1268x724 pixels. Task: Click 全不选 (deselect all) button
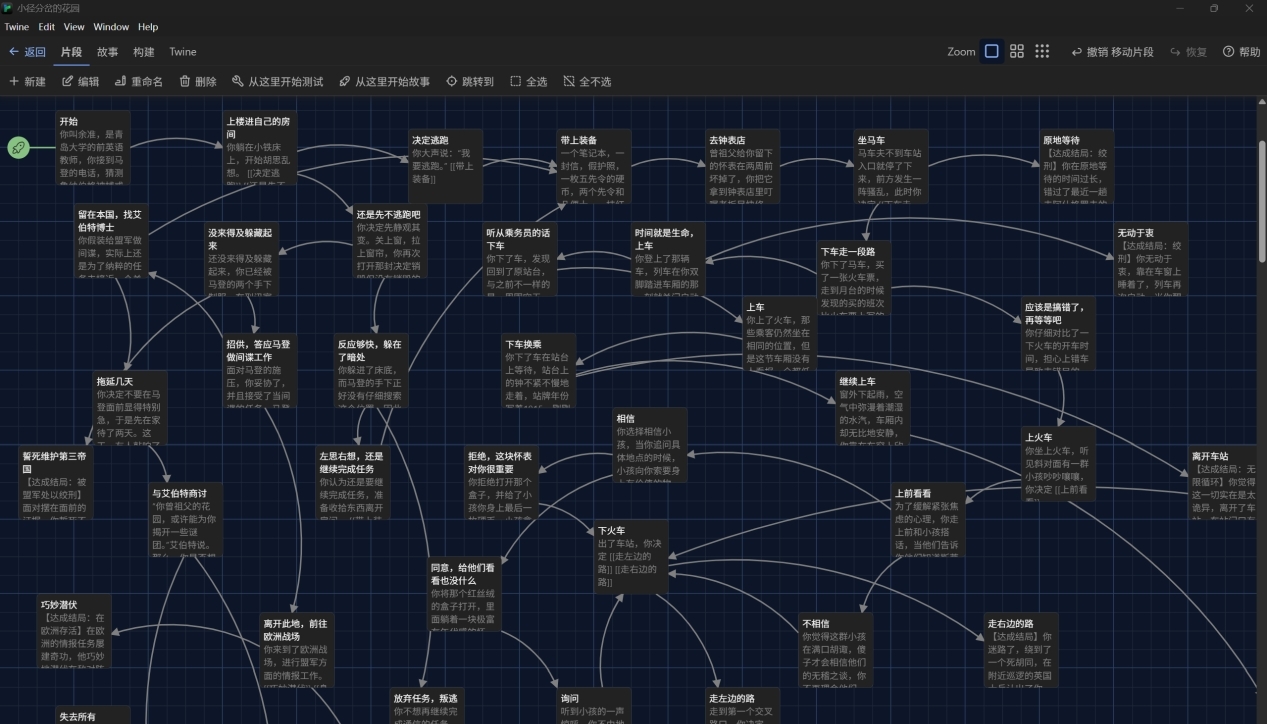point(587,82)
